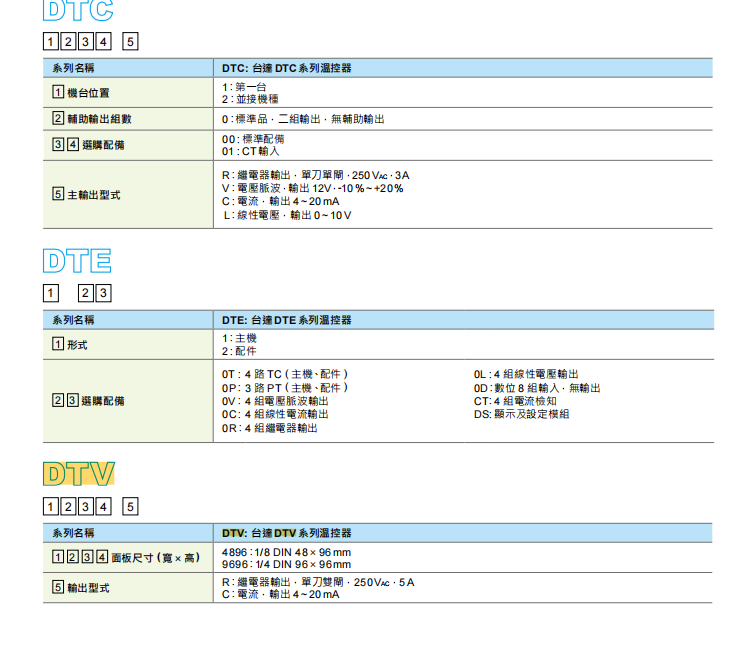This screenshot has width=738, height=651.
Task: Click the '01: CT 輸入' option text
Action: pyautogui.click(x=251, y=151)
